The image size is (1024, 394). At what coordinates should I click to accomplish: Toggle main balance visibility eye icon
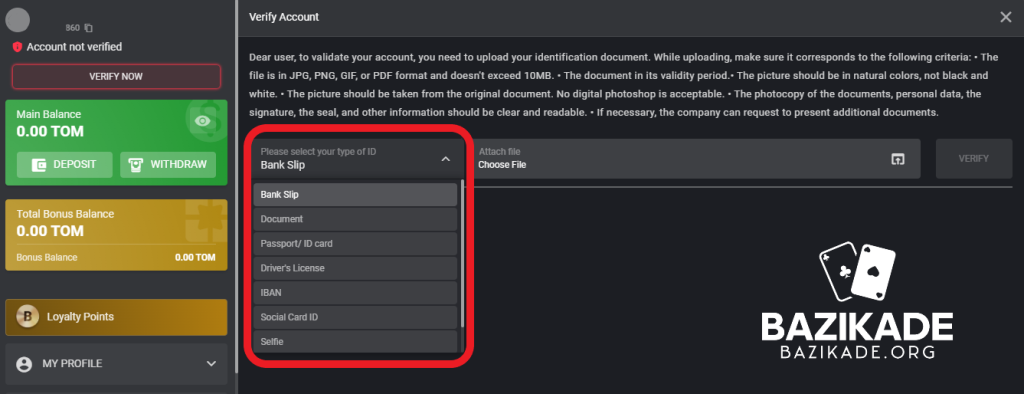(x=203, y=121)
